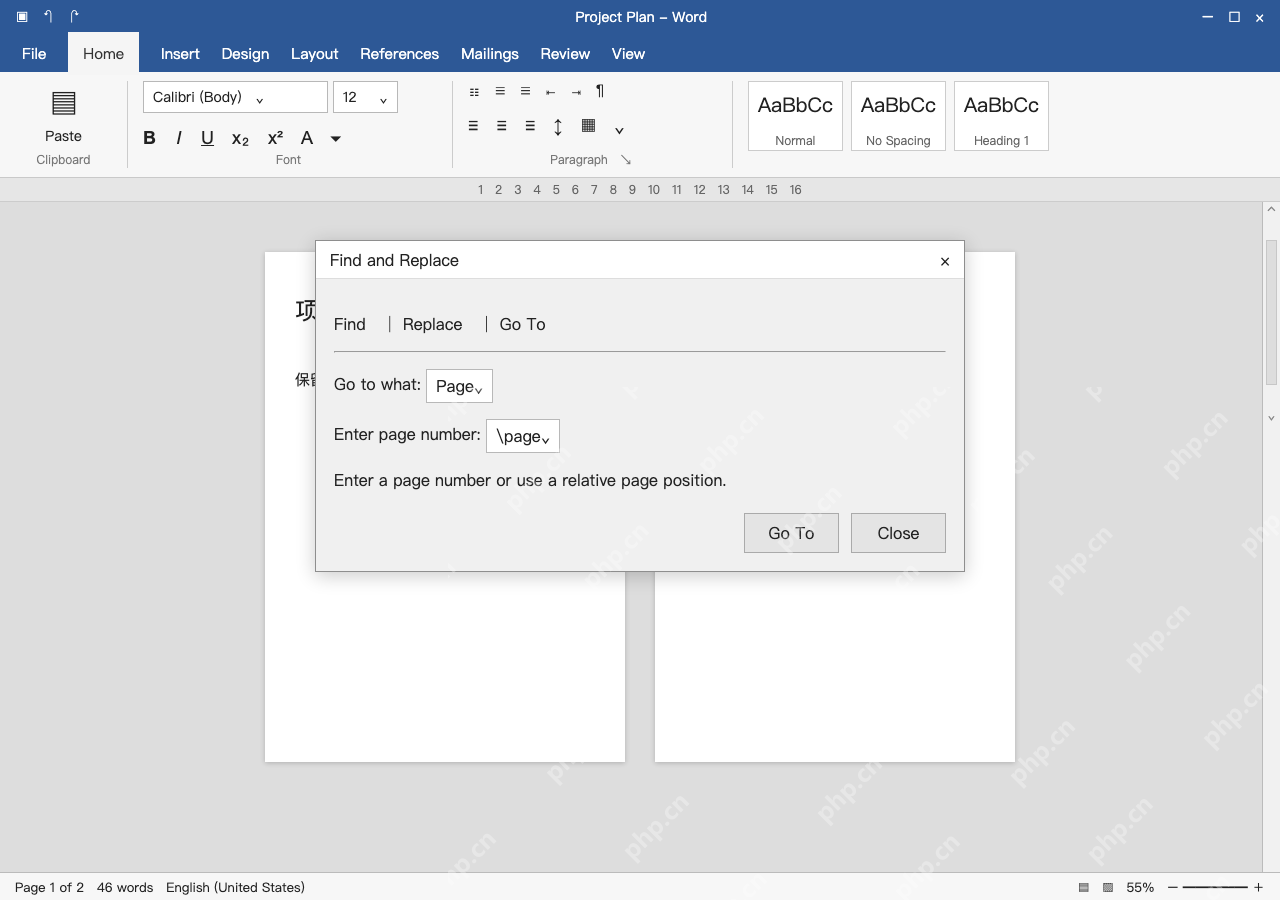Open the Insert ribbon tab
The width and height of the screenshot is (1280, 900).
[x=180, y=54]
